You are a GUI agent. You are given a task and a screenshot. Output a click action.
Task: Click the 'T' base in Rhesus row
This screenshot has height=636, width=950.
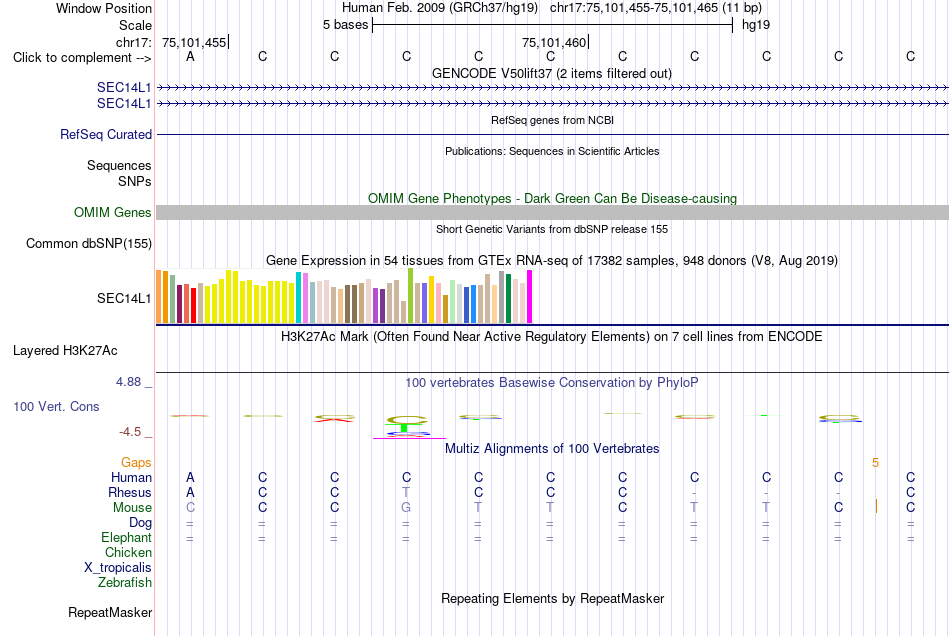pos(406,492)
